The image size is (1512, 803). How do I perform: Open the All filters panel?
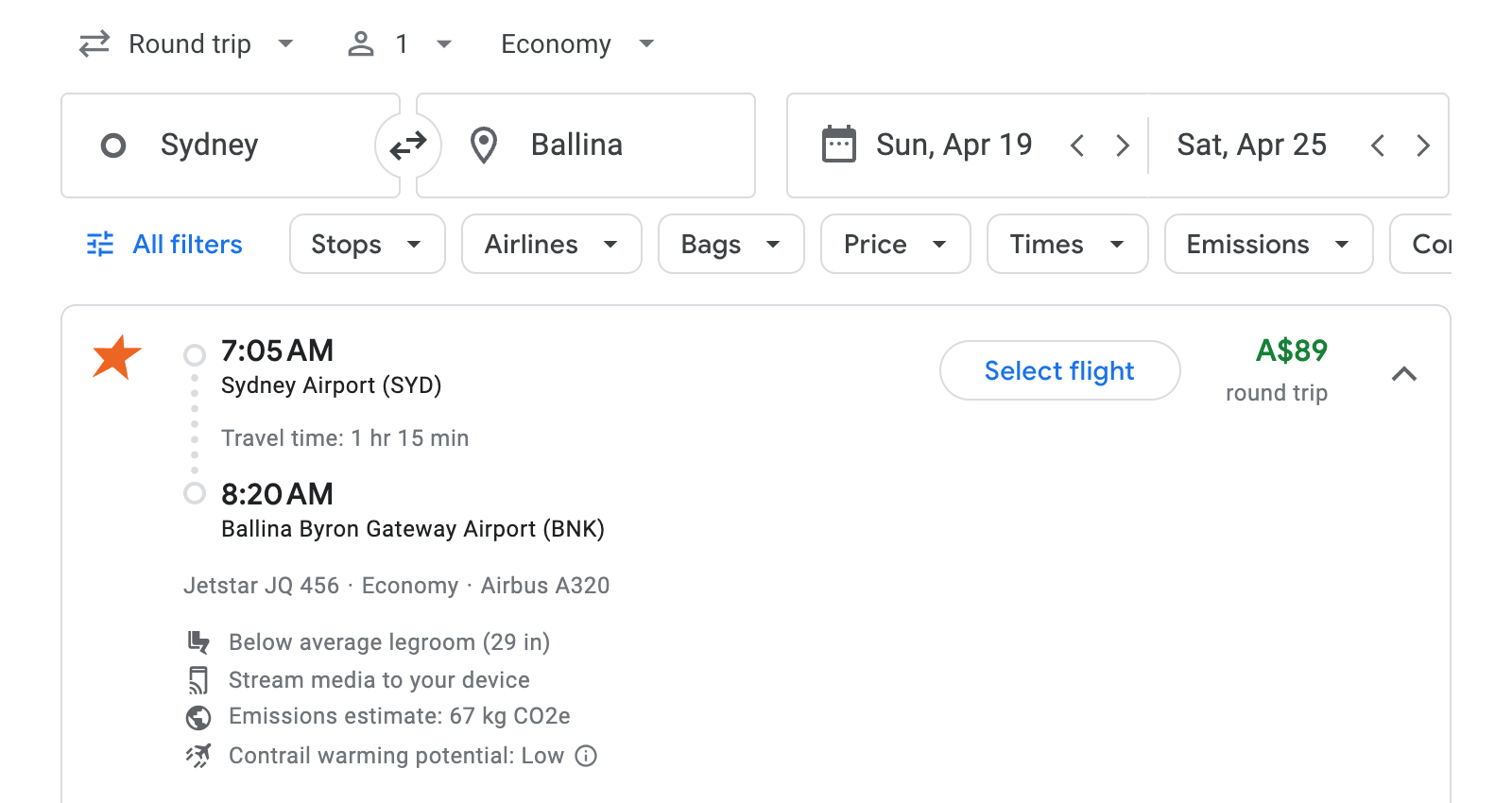[163, 244]
